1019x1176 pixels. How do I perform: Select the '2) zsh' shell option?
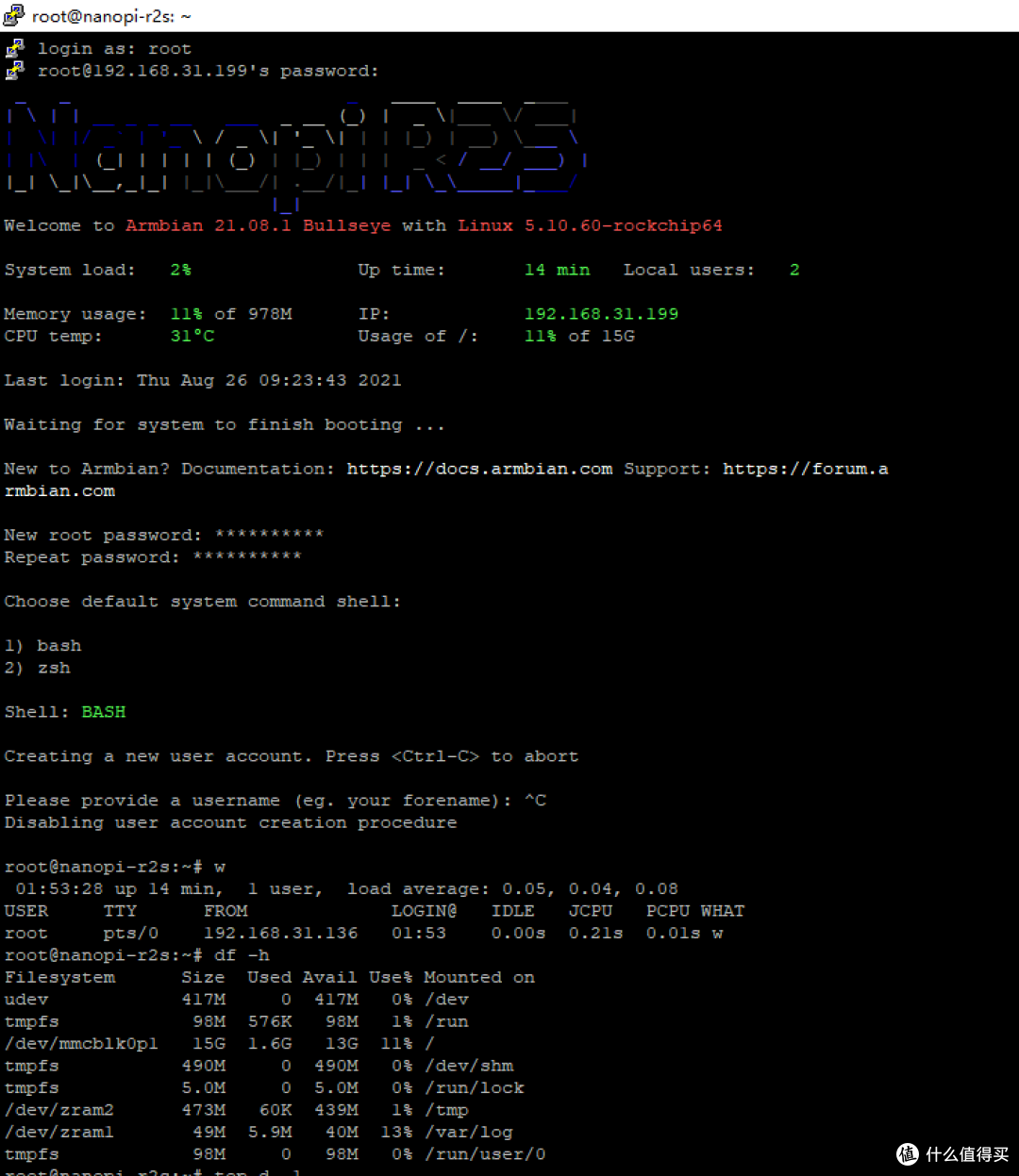tap(36, 668)
